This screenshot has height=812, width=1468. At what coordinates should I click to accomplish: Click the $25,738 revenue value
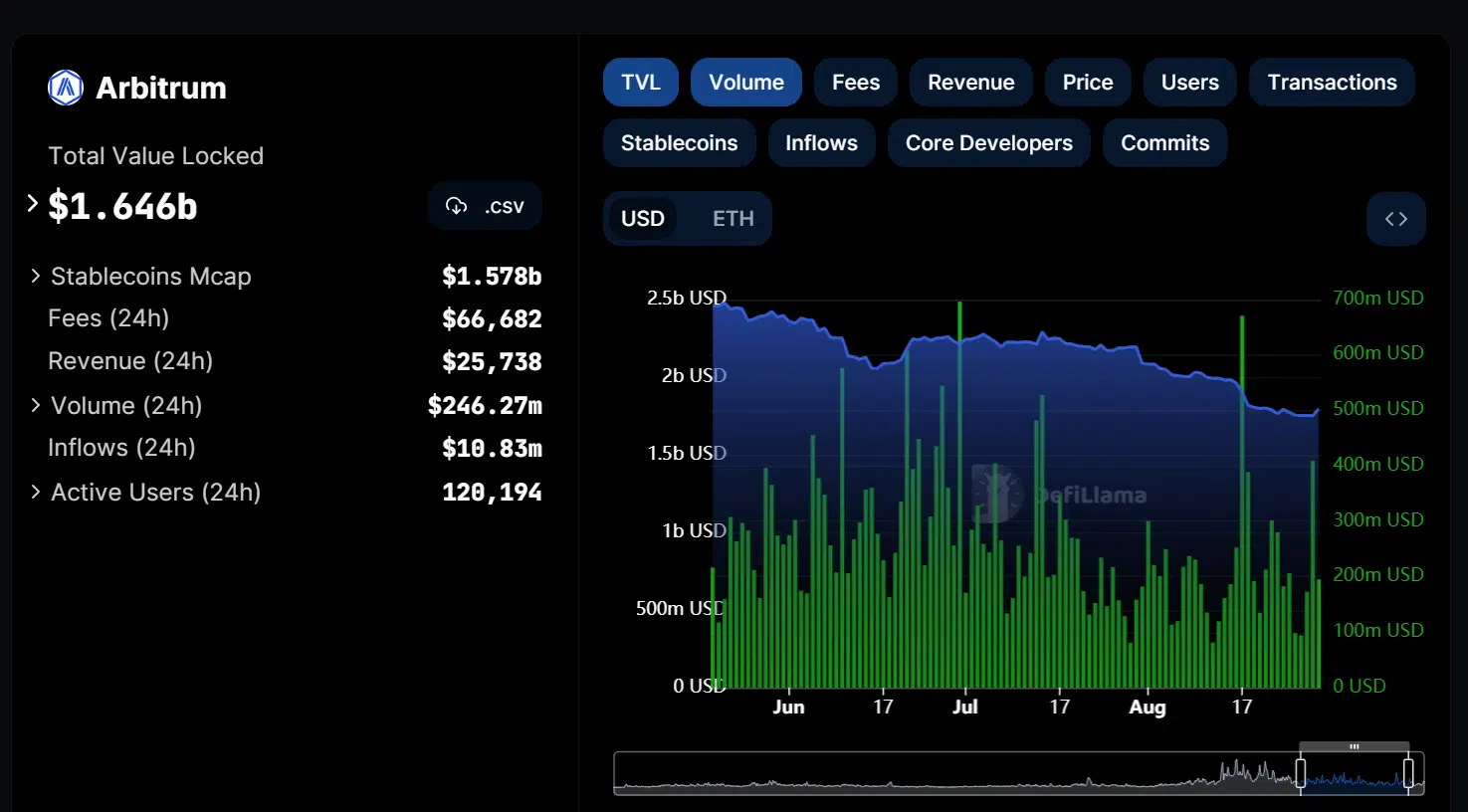tap(492, 361)
